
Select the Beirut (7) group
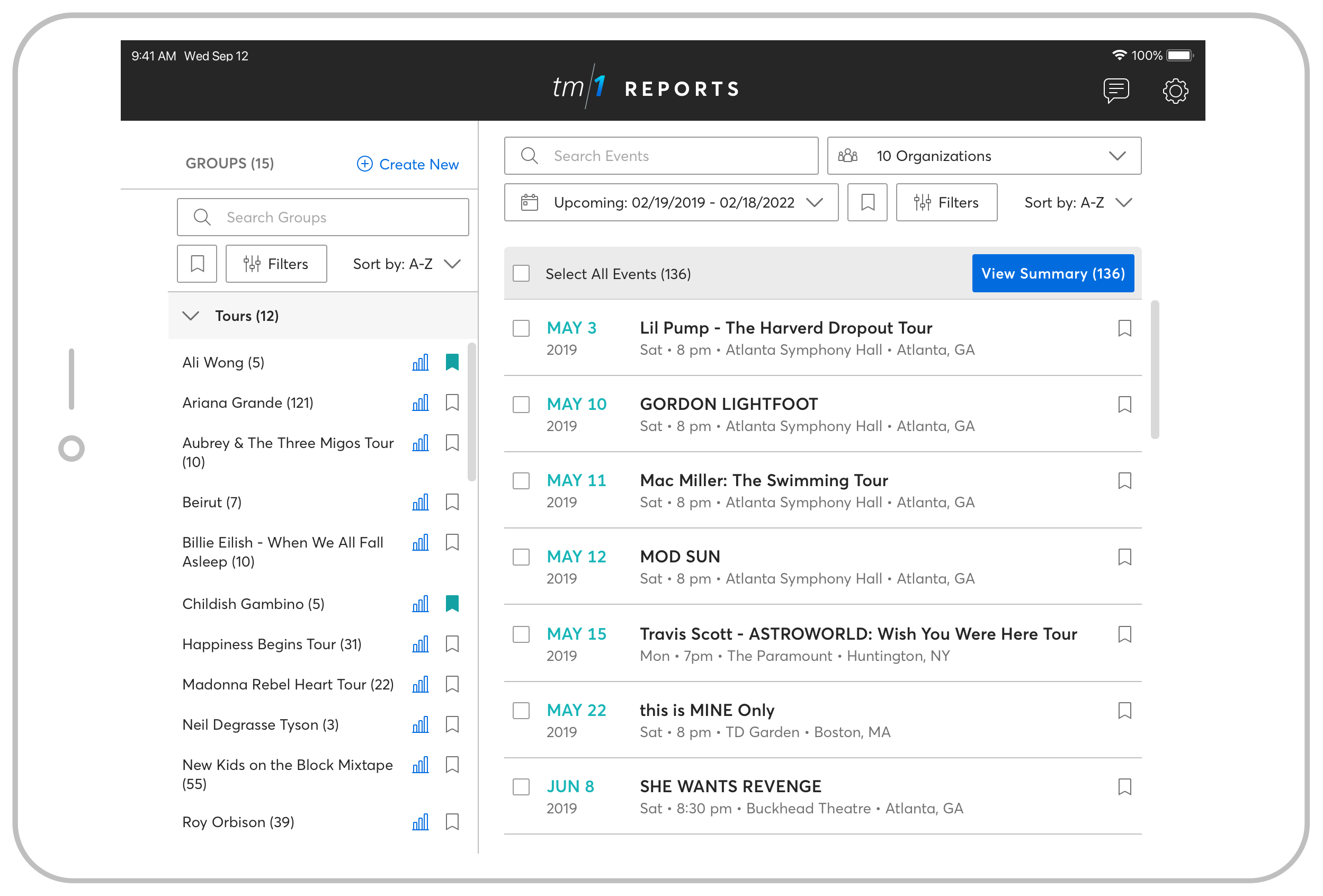click(x=212, y=502)
